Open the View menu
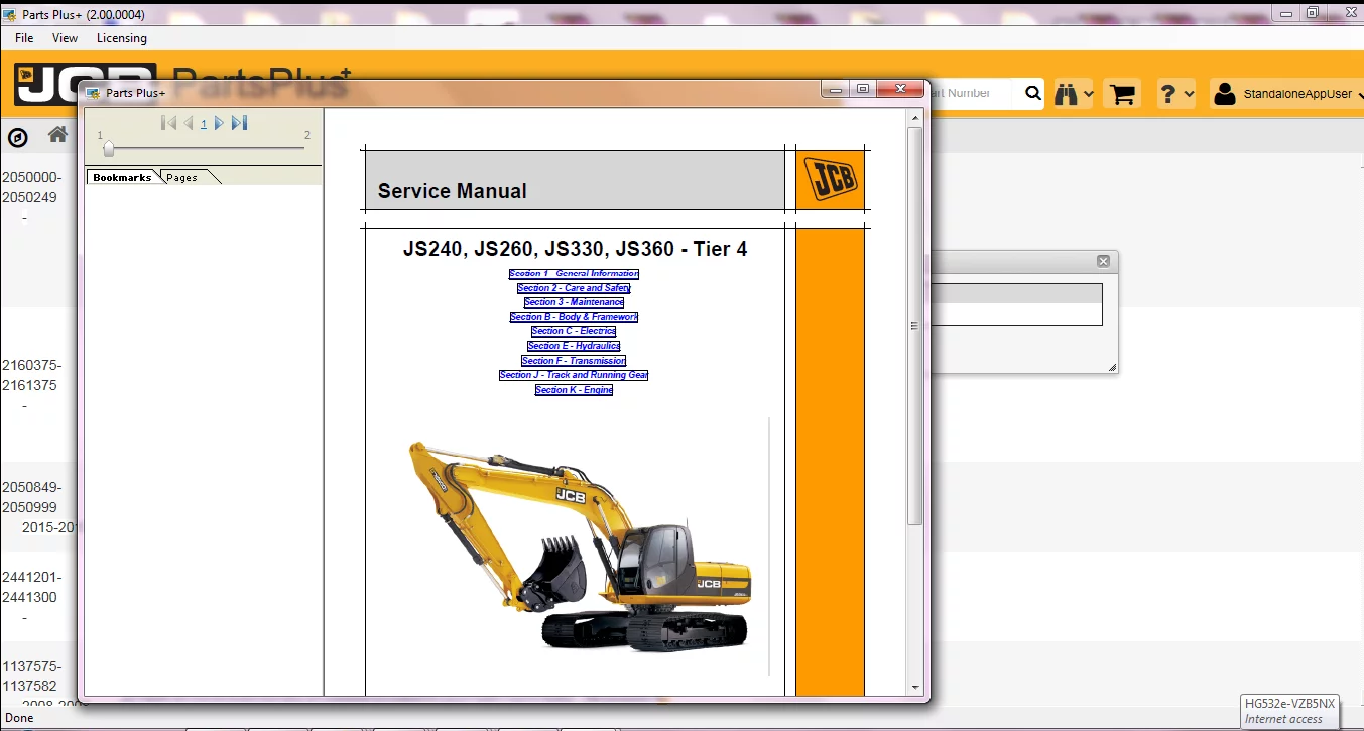Image resolution: width=1364 pixels, height=731 pixels. 64,38
